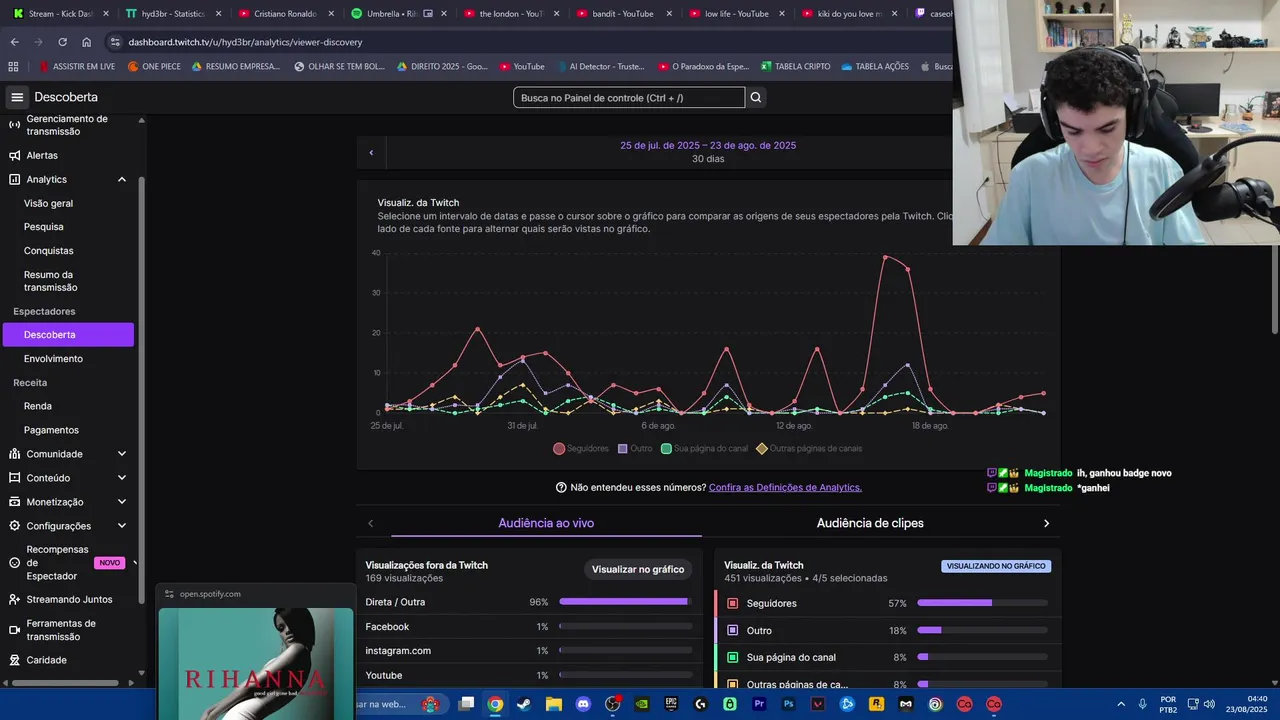Click the help icon beside Não entendeu

(561, 487)
